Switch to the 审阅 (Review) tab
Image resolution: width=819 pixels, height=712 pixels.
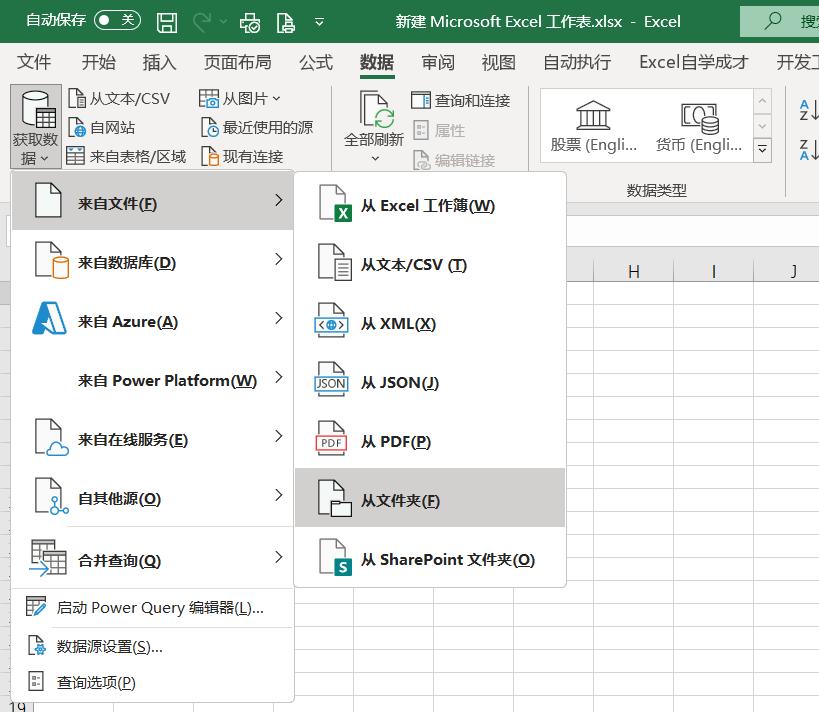pos(438,62)
